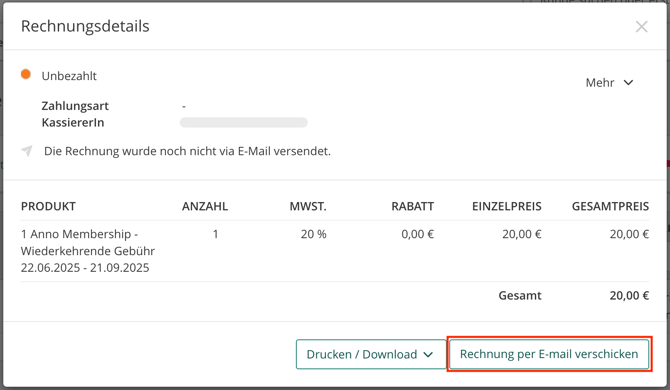Click the chevron arrow next to Mehr
Viewport: 670px width, 390px height.
click(x=628, y=82)
